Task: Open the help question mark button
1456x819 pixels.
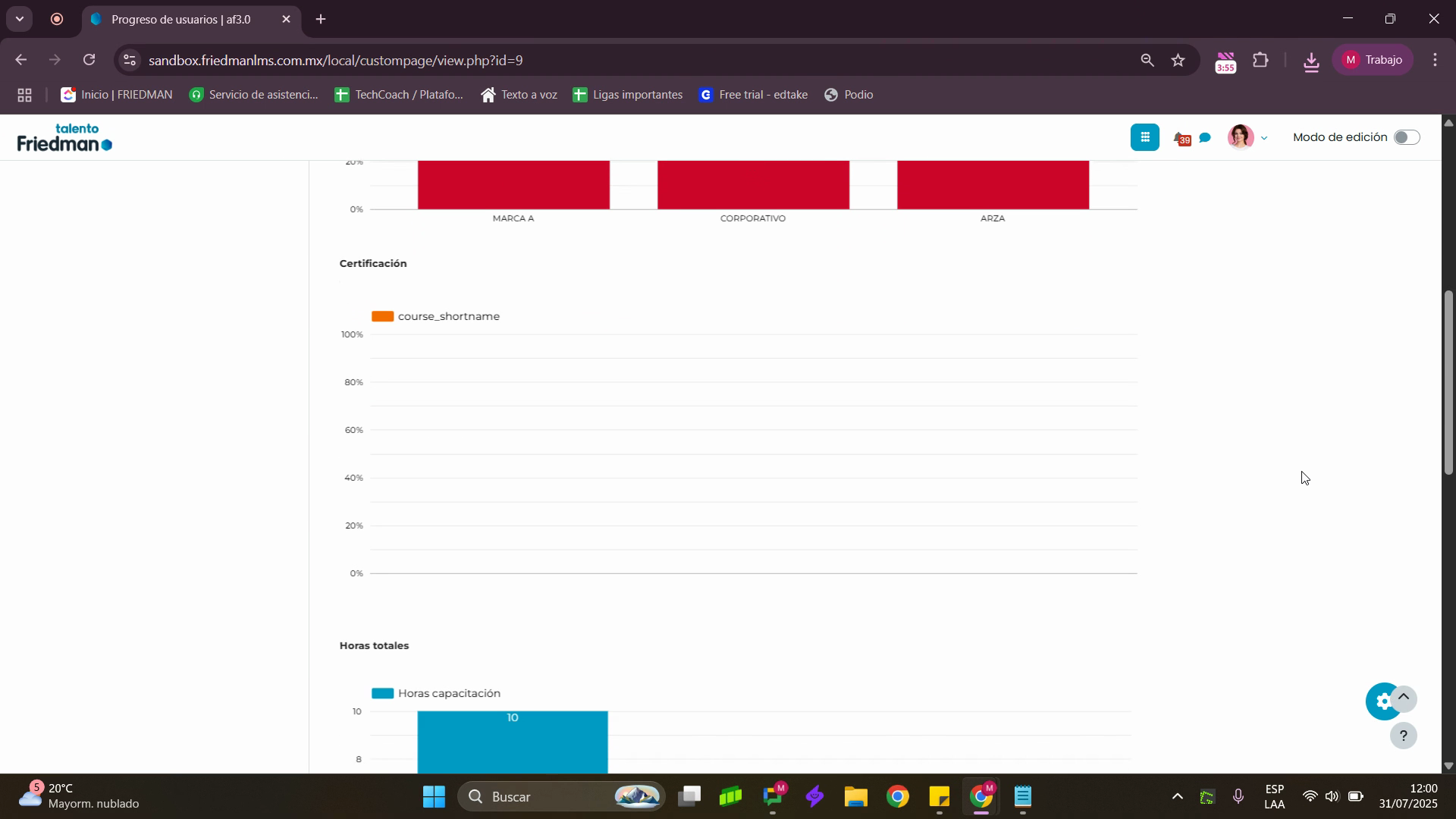Action: point(1403,736)
